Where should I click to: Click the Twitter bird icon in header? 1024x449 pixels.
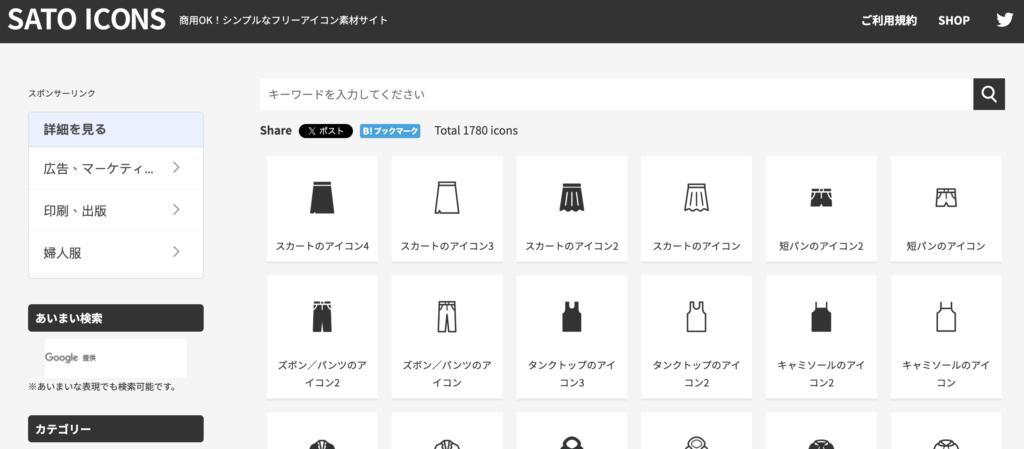click(x=1004, y=20)
